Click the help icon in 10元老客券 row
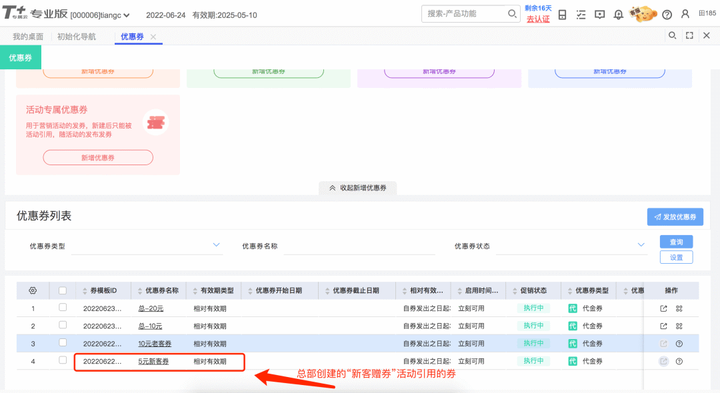The image size is (720, 393). click(679, 343)
